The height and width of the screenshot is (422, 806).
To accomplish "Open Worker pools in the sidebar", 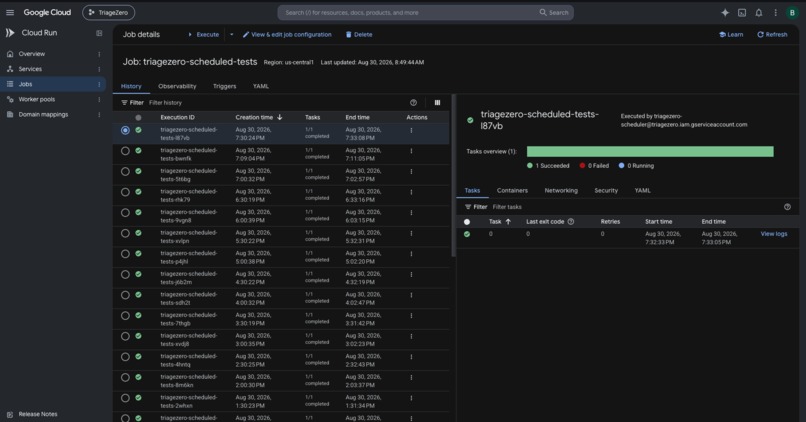I will (x=36, y=99).
